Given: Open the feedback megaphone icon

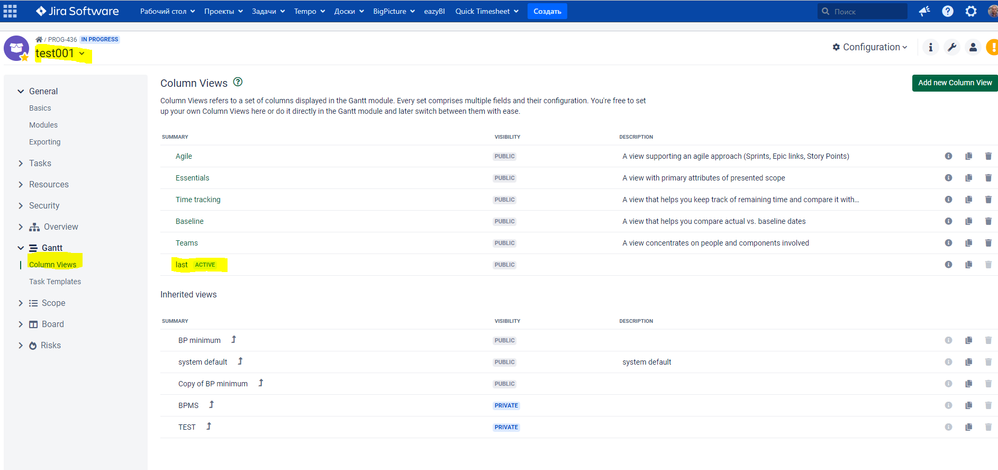Looking at the screenshot, I should [x=924, y=11].
